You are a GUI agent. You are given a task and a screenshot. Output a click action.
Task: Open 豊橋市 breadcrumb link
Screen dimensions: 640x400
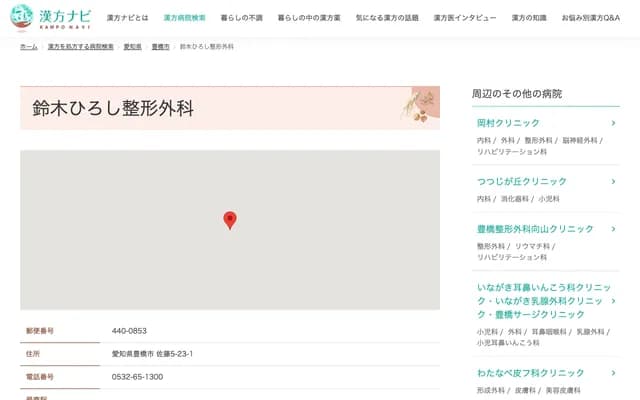[x=160, y=47]
